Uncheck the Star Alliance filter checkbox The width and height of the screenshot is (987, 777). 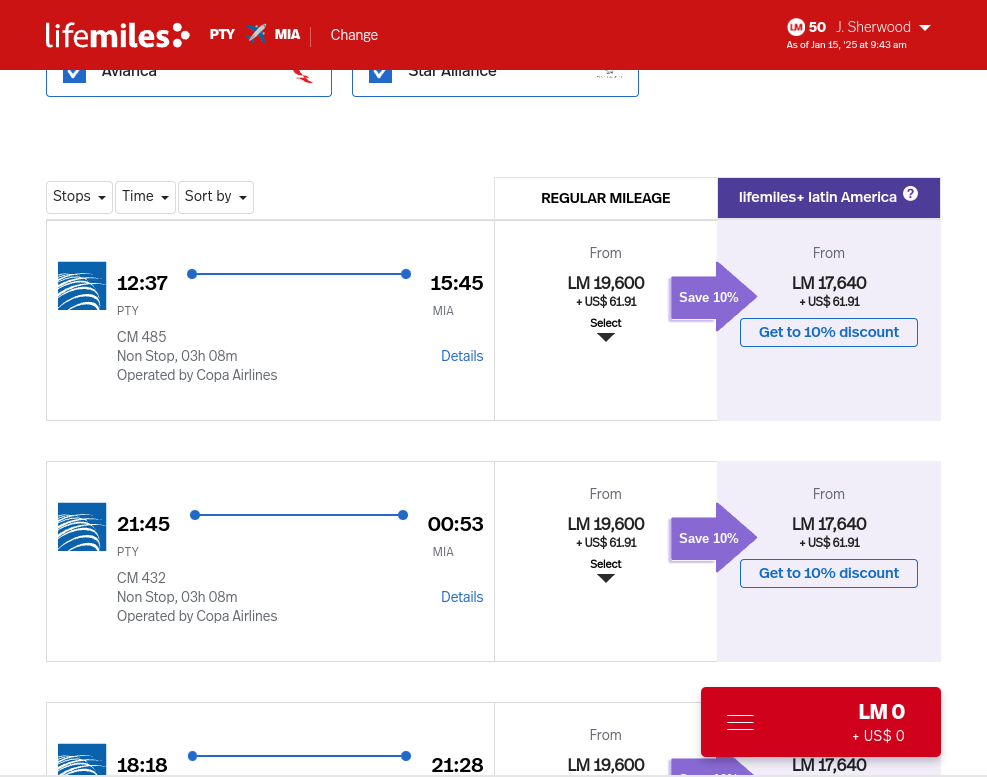[x=380, y=76]
